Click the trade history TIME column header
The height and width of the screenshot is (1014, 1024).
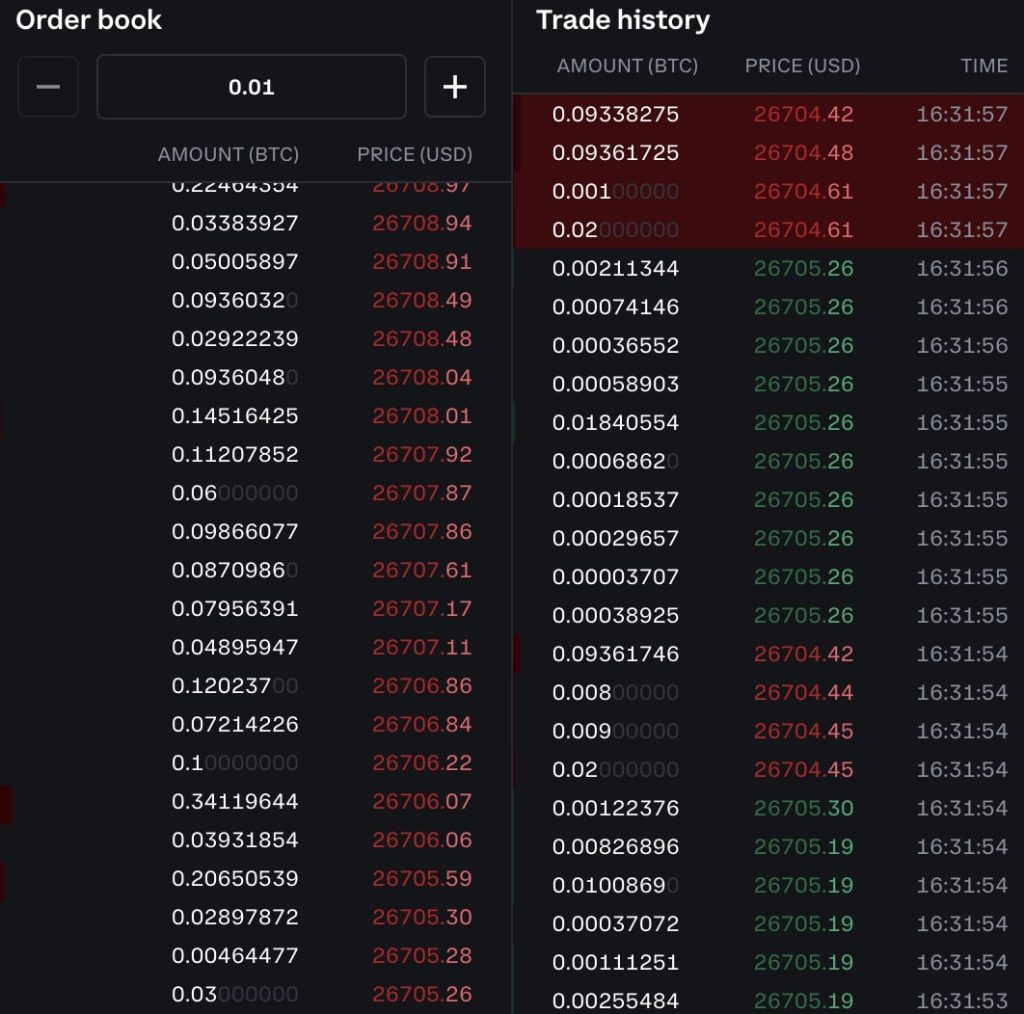(x=983, y=66)
